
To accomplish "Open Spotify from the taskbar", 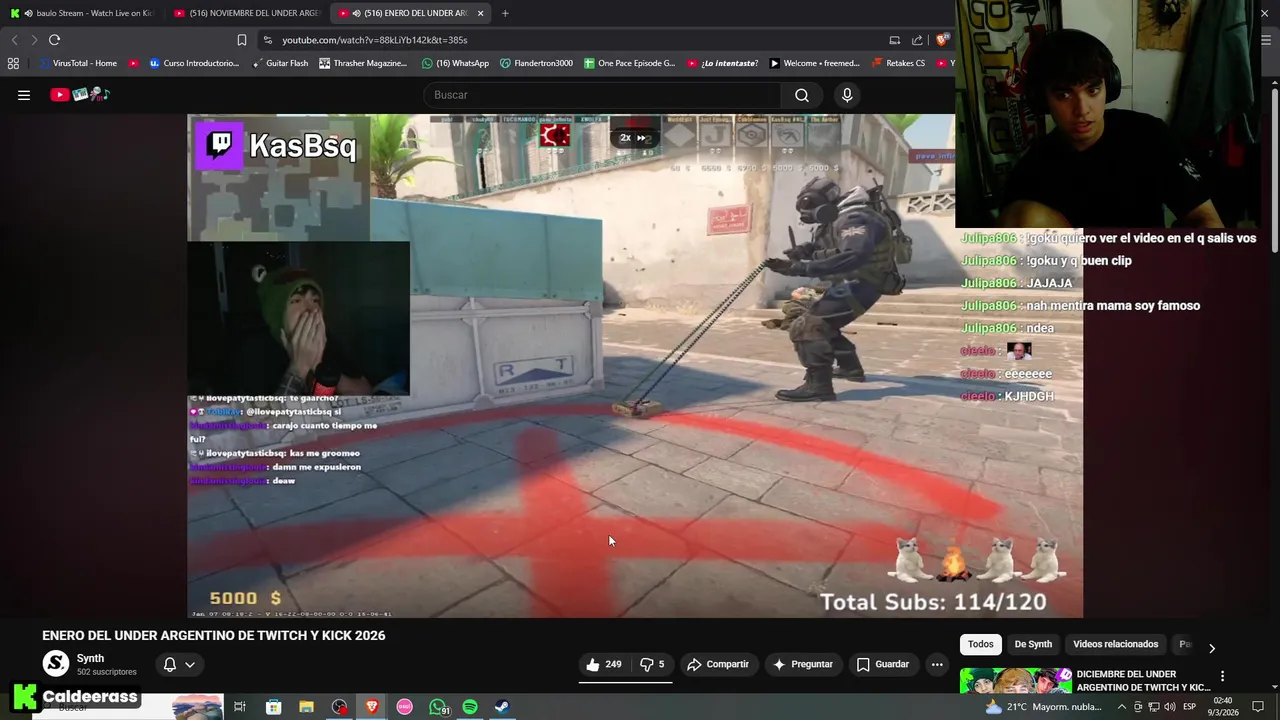I will coord(470,707).
